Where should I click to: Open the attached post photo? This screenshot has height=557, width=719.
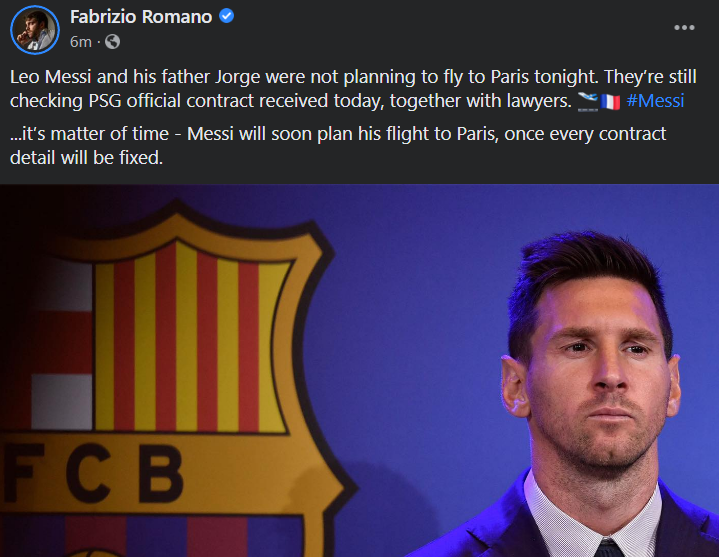pyautogui.click(x=360, y=370)
